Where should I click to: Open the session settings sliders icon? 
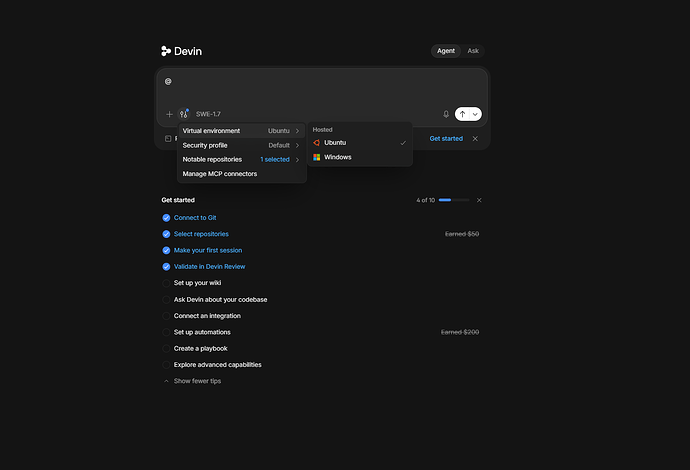click(184, 114)
